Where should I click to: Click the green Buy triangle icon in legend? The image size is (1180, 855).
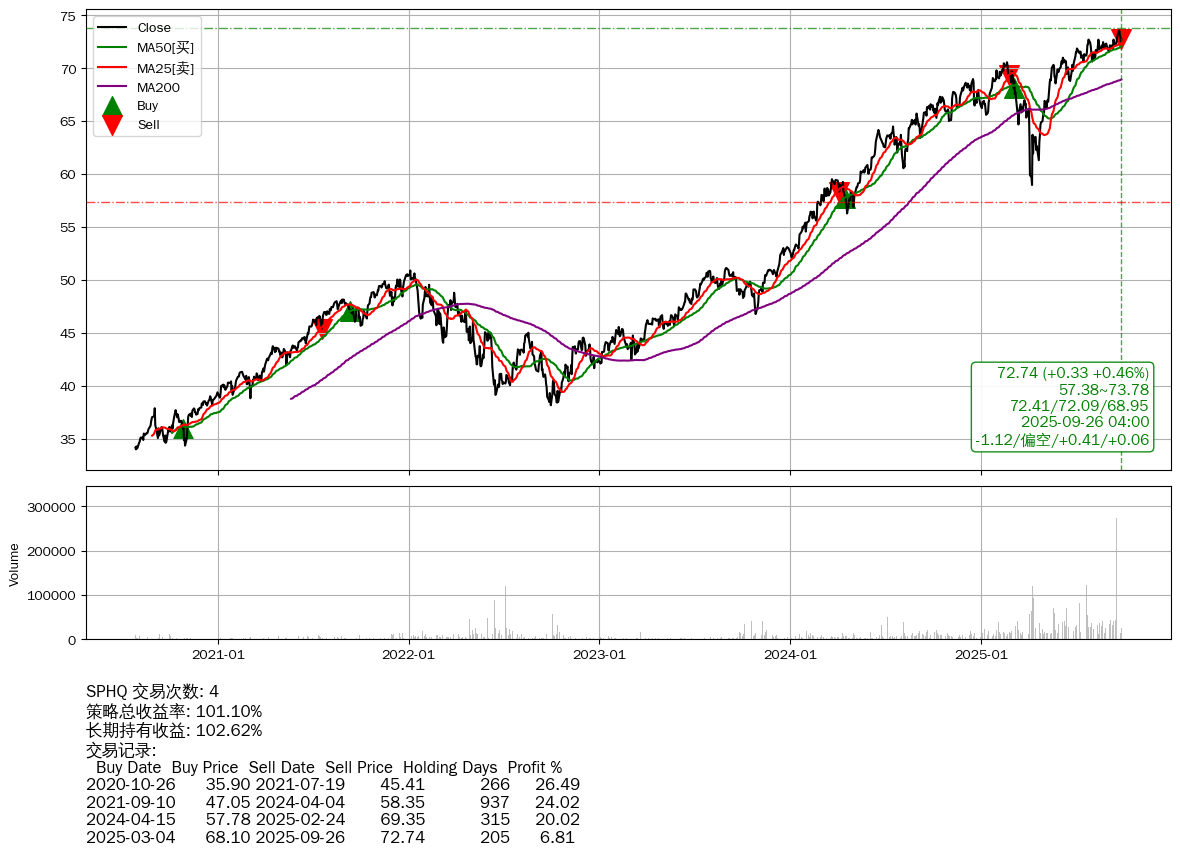point(113,106)
